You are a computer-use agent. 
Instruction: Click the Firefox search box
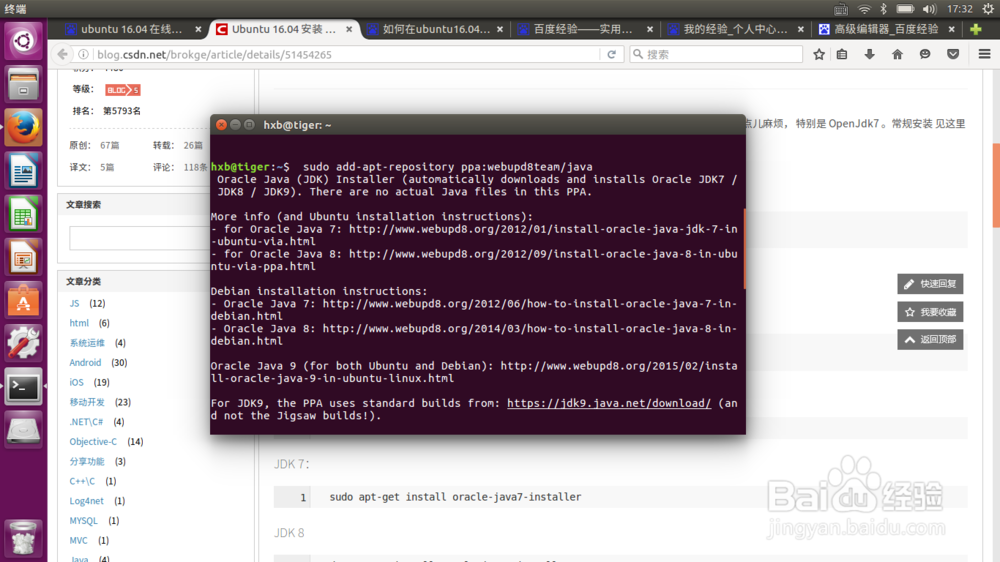coord(716,54)
